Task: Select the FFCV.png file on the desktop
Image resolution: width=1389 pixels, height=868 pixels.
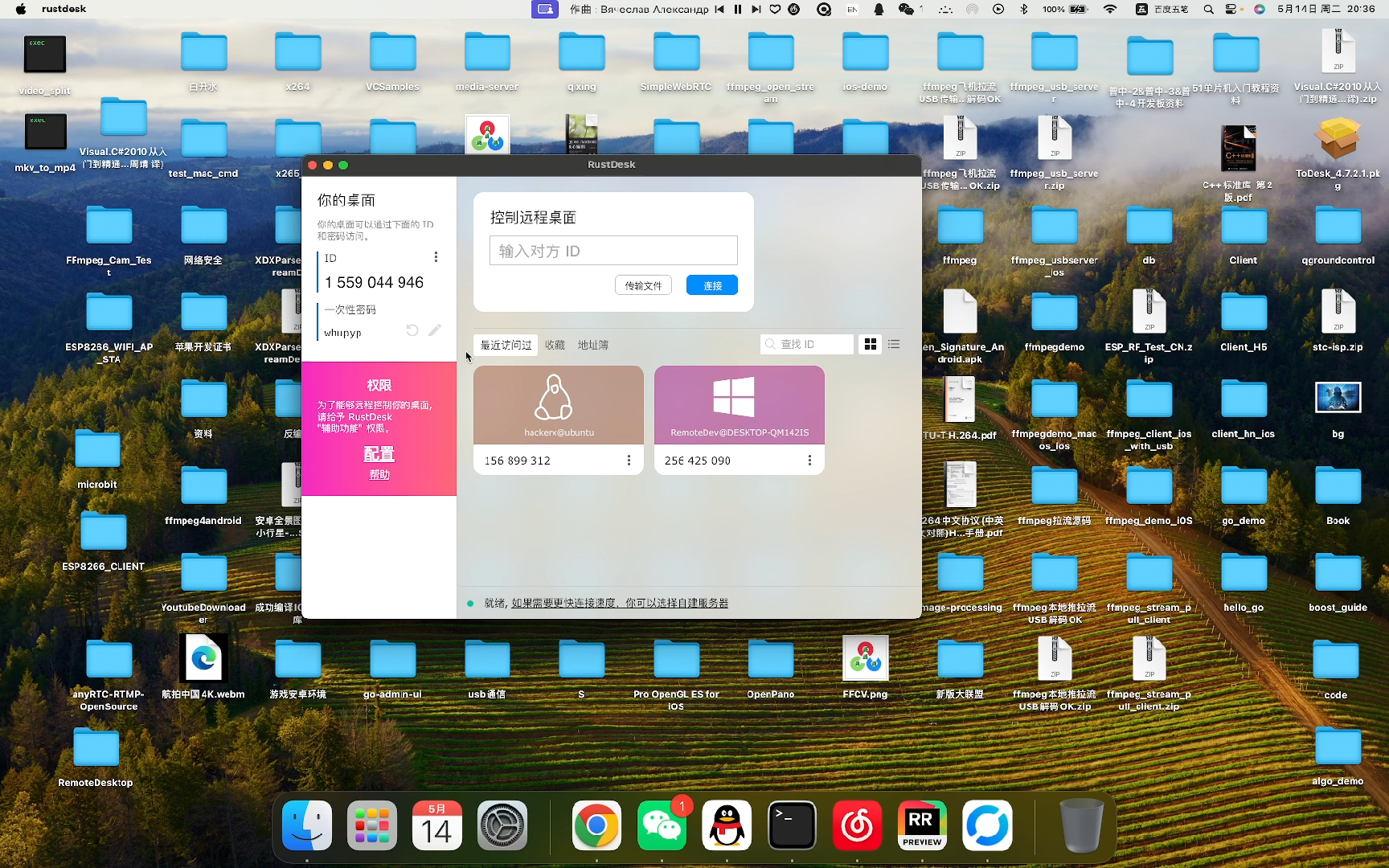Action: tap(865, 666)
